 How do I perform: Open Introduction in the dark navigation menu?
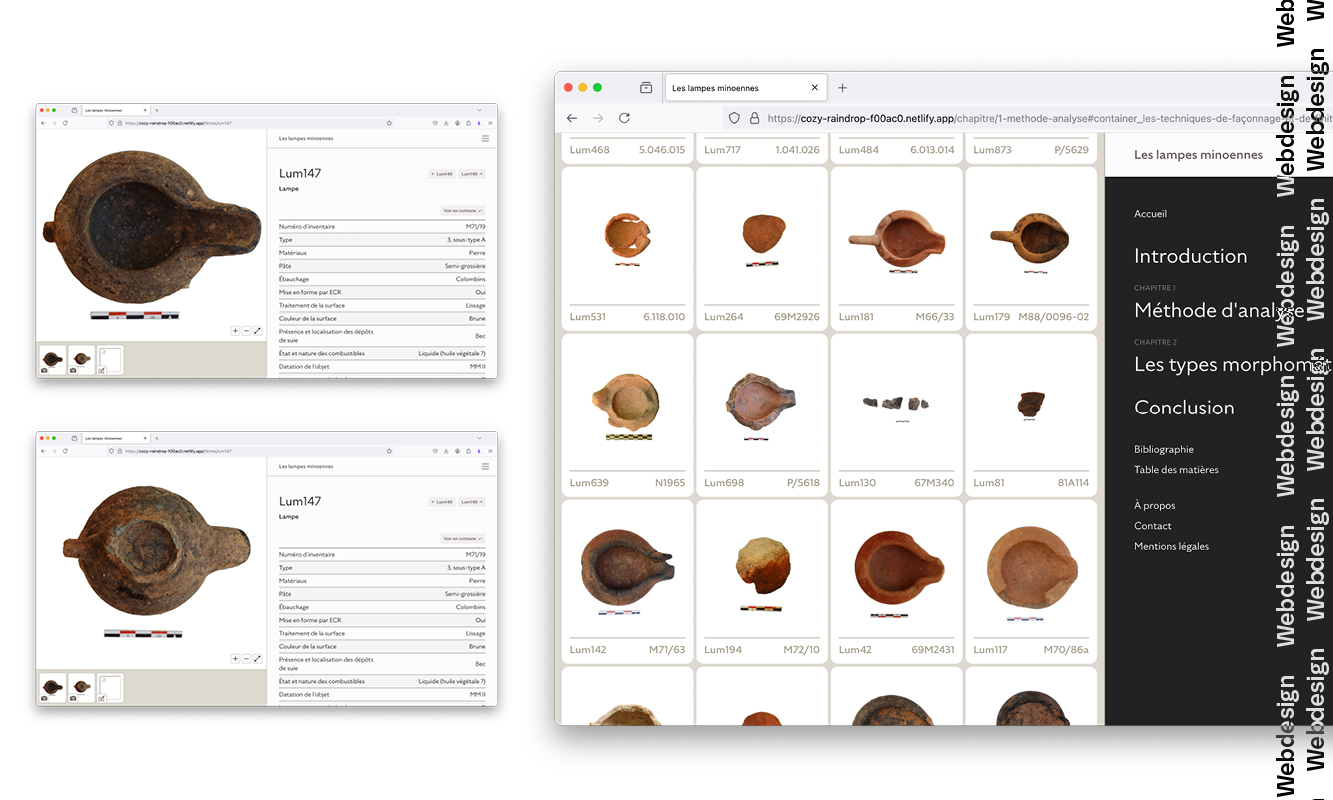coord(1190,256)
